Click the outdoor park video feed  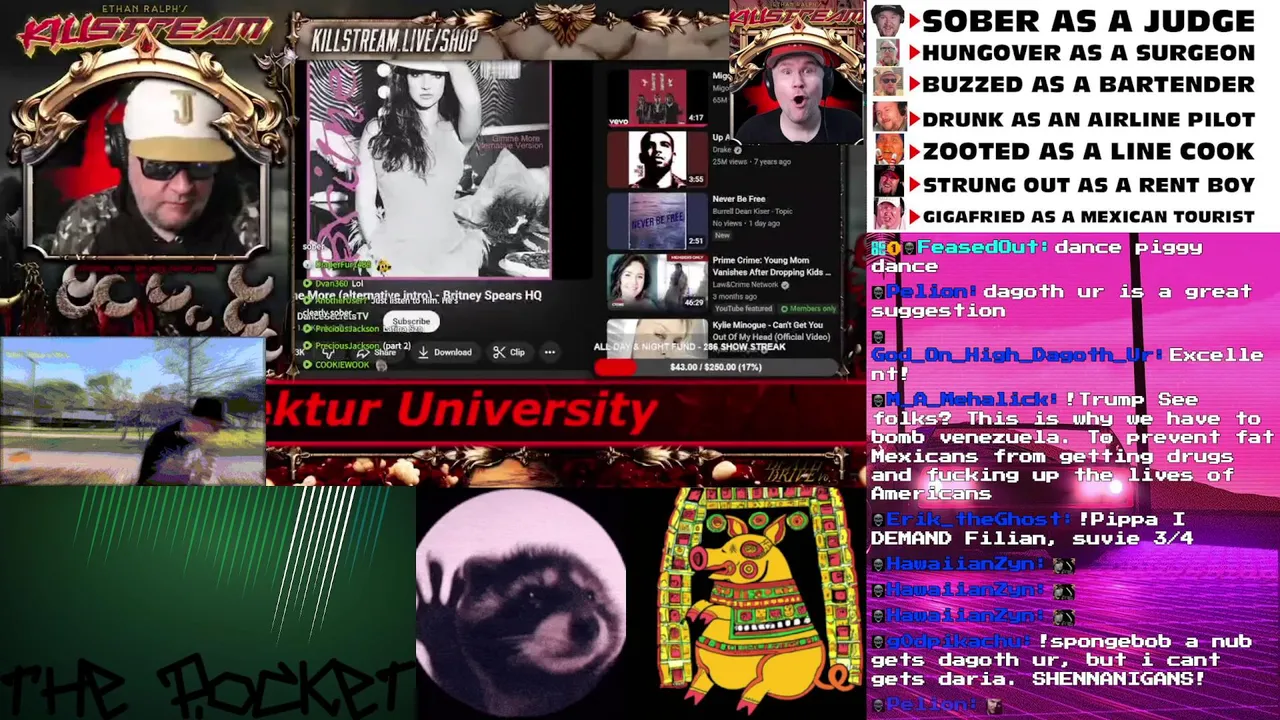133,411
